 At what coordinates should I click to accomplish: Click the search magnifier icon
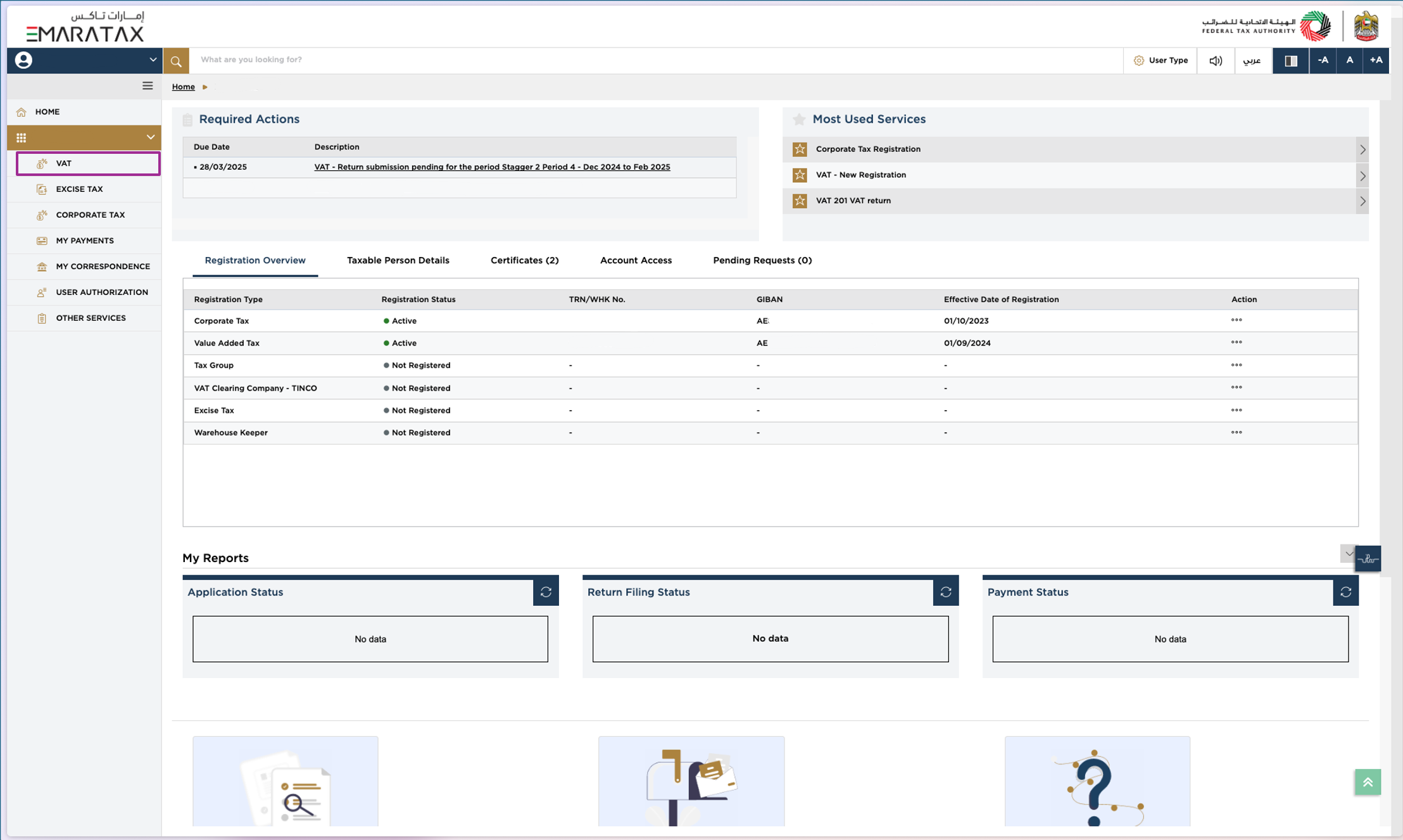(176, 61)
